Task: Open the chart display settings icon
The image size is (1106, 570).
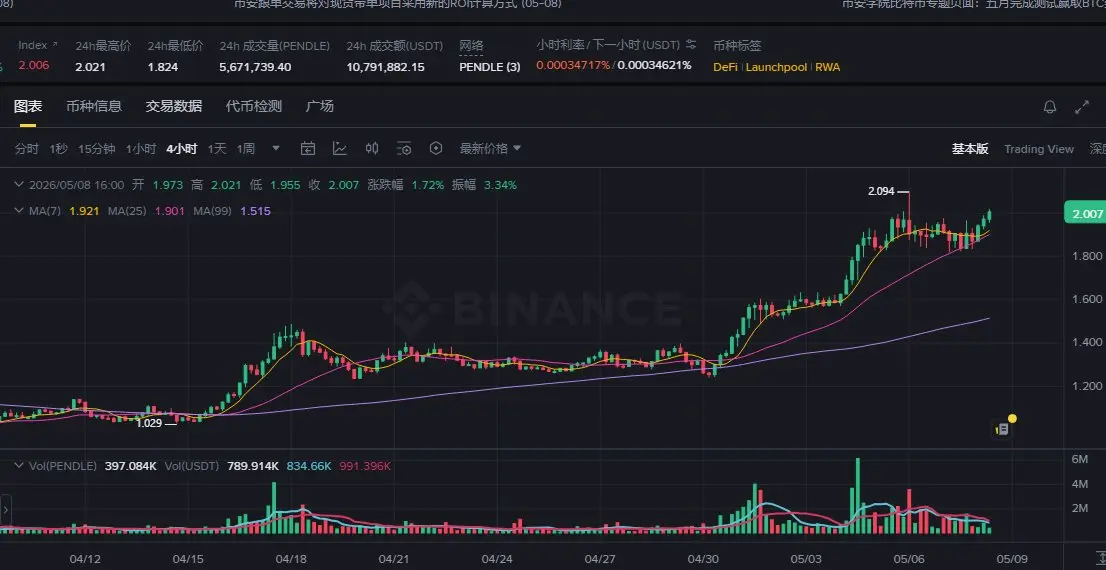Action: point(404,148)
